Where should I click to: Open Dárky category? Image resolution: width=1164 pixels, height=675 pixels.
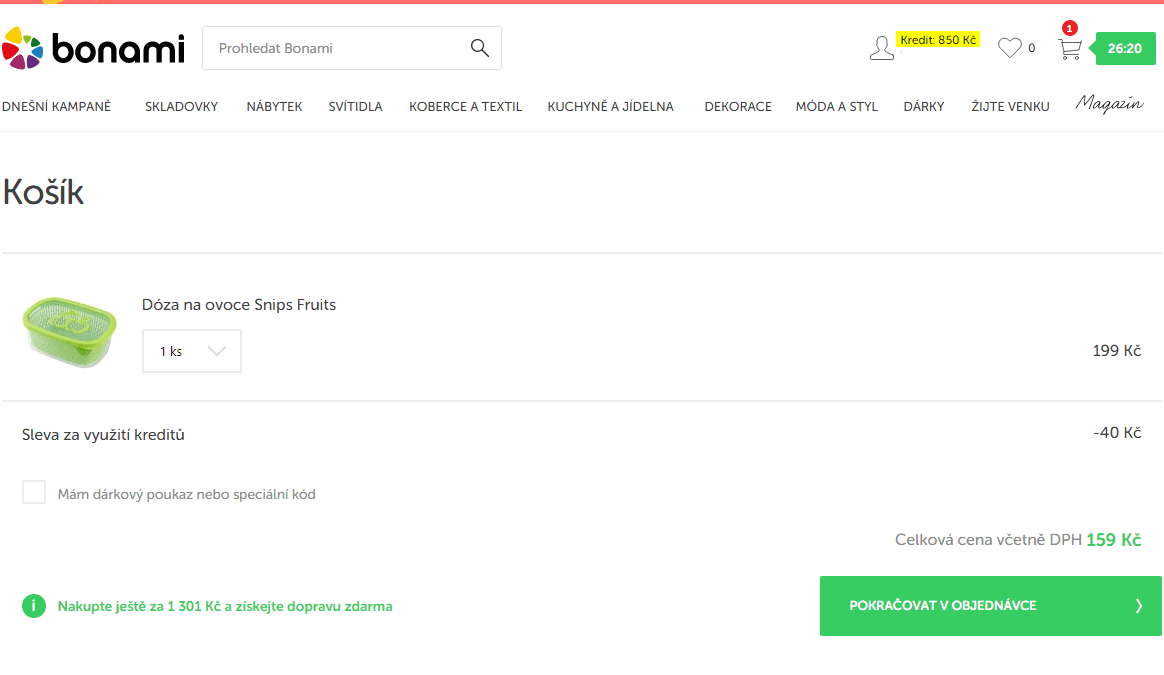click(923, 106)
